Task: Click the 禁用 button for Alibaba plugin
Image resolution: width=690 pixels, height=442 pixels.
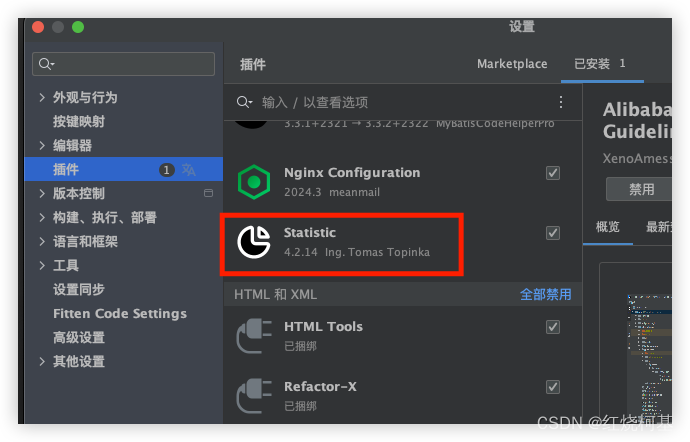Action: pyautogui.click(x=639, y=189)
